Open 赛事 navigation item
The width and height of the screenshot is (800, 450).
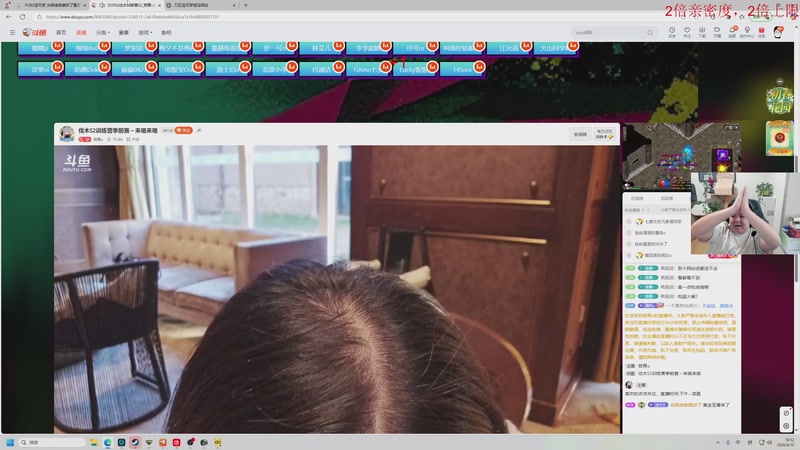tap(123, 32)
